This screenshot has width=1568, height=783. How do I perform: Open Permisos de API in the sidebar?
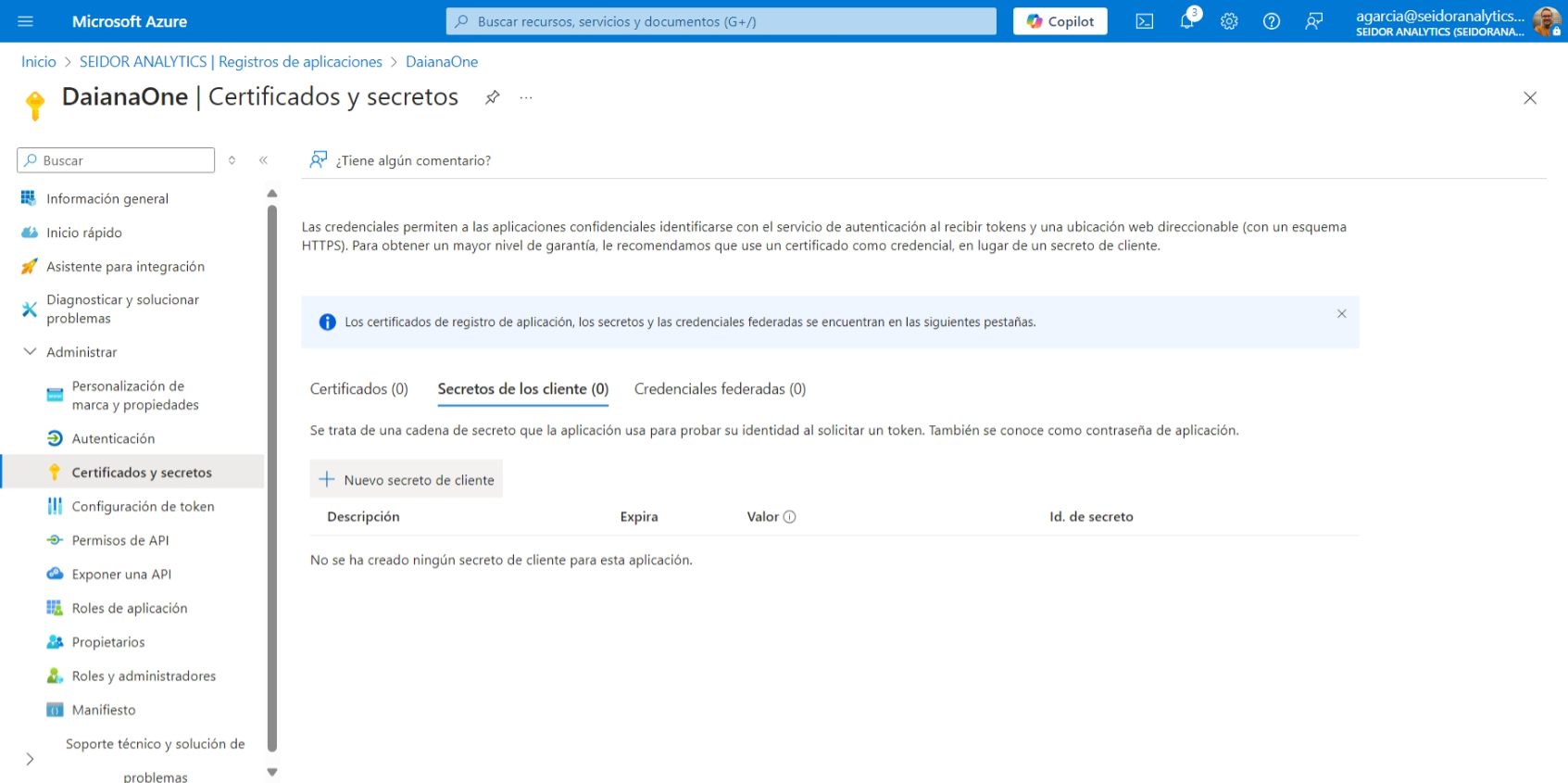(x=120, y=540)
